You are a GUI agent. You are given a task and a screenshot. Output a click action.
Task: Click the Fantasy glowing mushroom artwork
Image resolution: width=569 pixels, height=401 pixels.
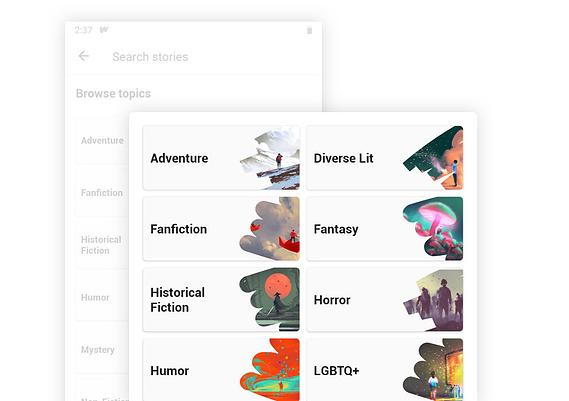433,229
